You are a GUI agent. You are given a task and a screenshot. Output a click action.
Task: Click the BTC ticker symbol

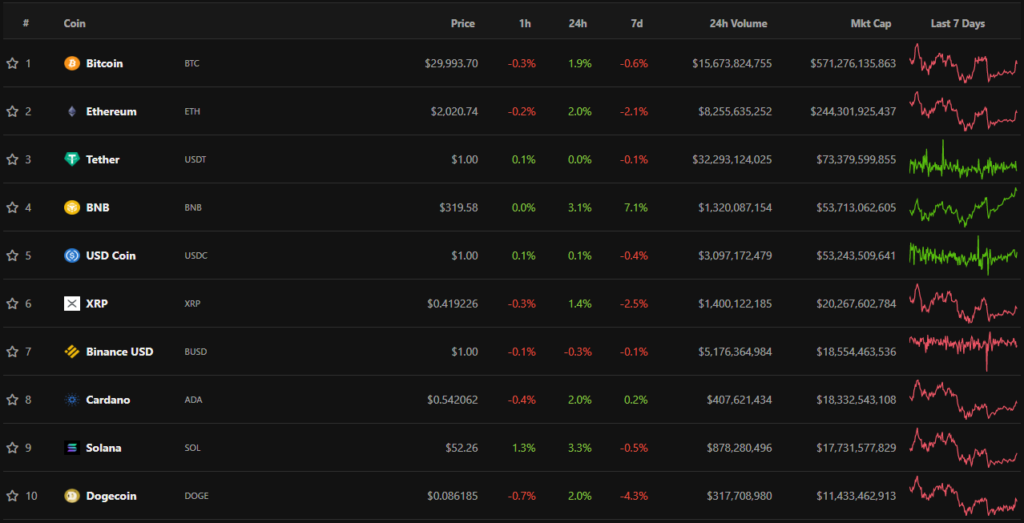(192, 64)
